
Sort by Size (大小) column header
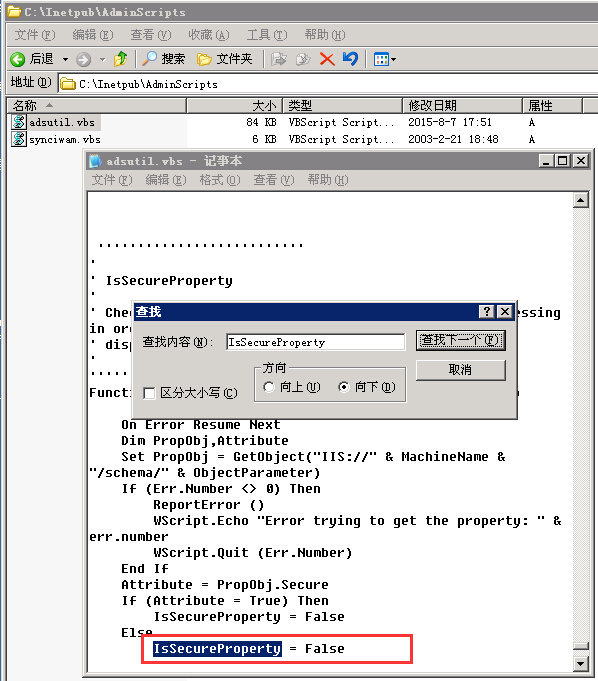click(x=235, y=106)
